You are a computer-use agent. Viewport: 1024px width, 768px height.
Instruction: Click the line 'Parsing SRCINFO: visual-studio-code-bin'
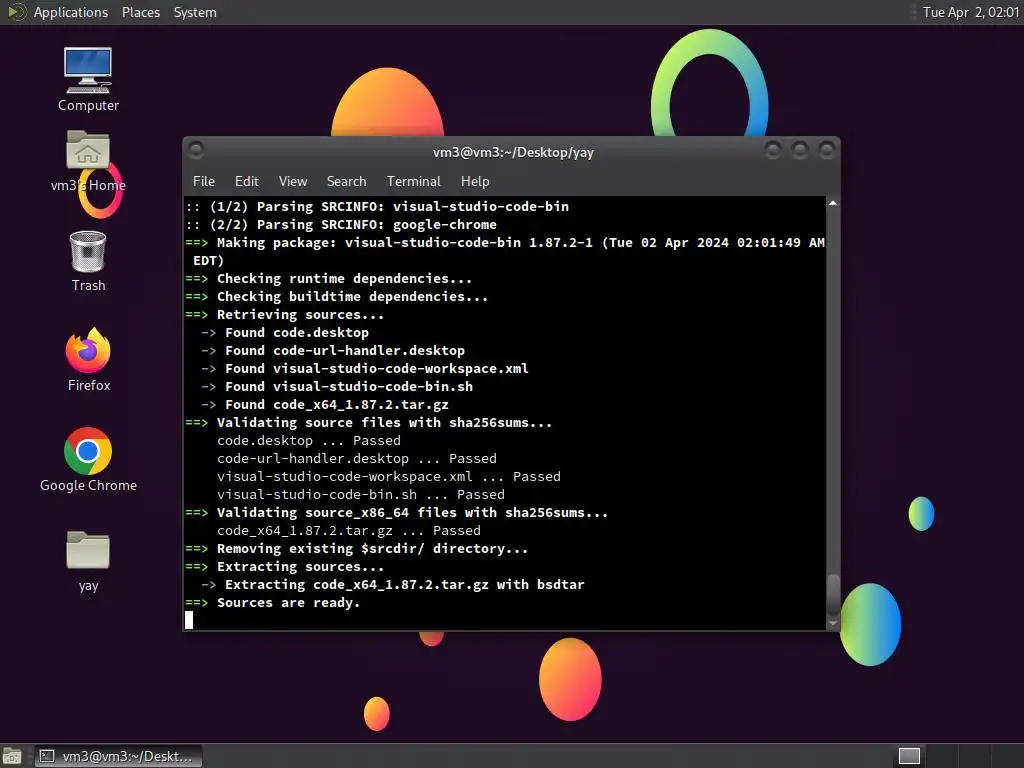click(x=377, y=206)
